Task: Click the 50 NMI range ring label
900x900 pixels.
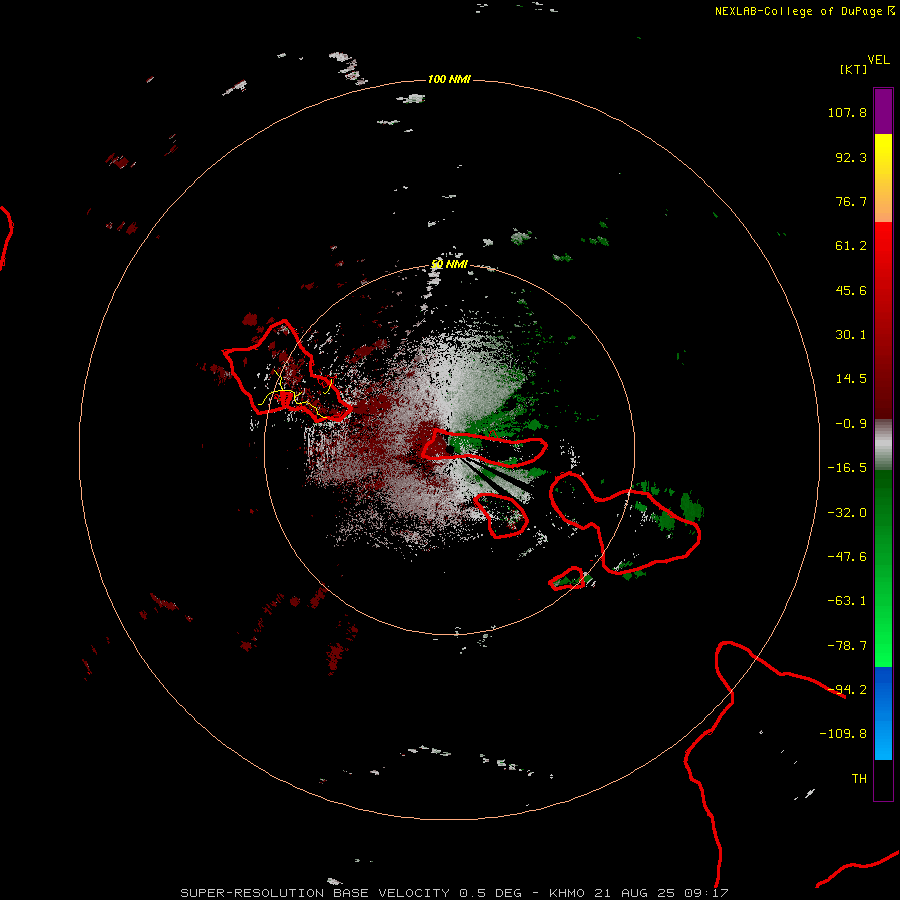Action: pos(449,265)
